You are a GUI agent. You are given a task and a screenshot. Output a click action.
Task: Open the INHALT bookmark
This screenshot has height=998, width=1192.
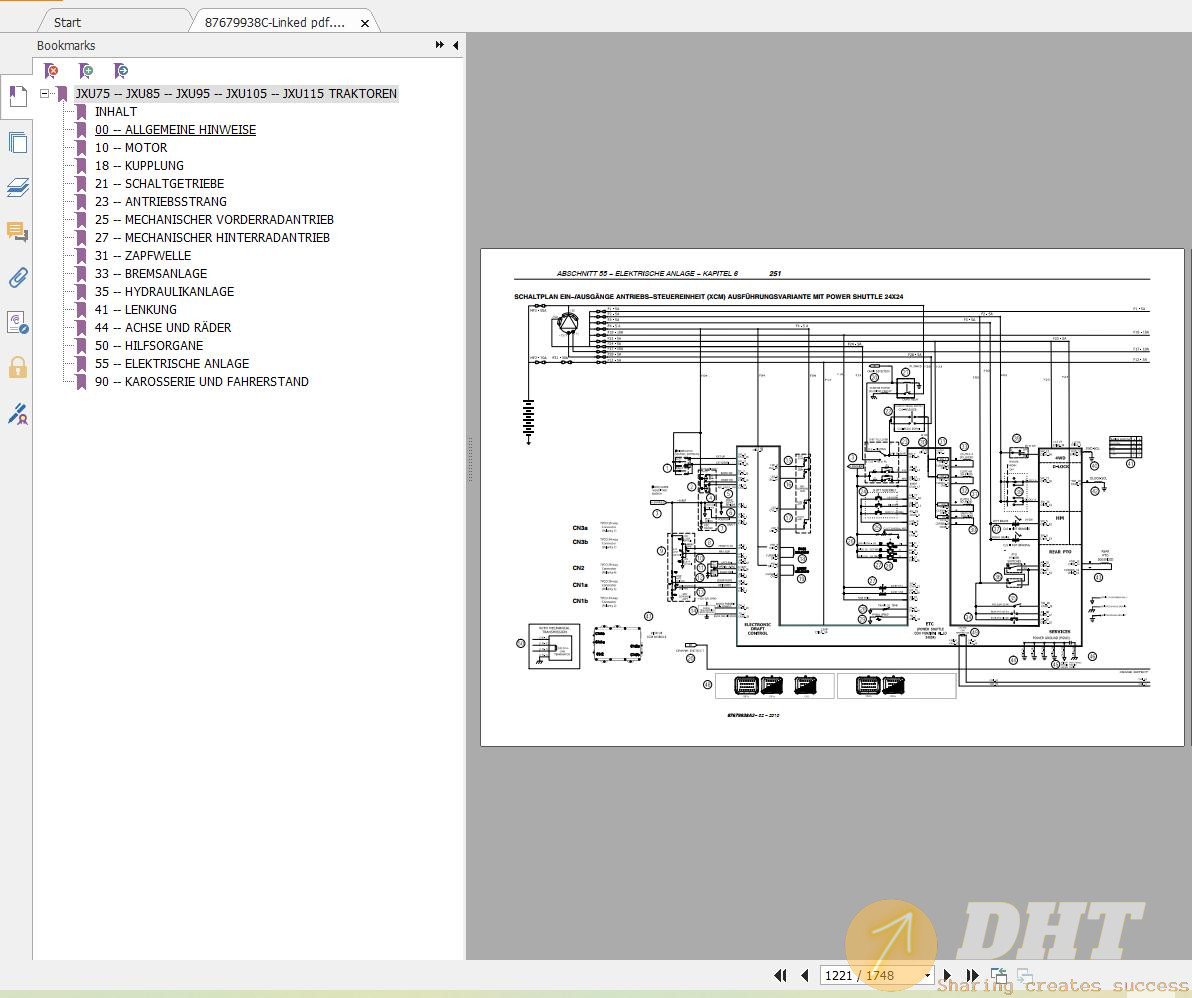click(116, 111)
